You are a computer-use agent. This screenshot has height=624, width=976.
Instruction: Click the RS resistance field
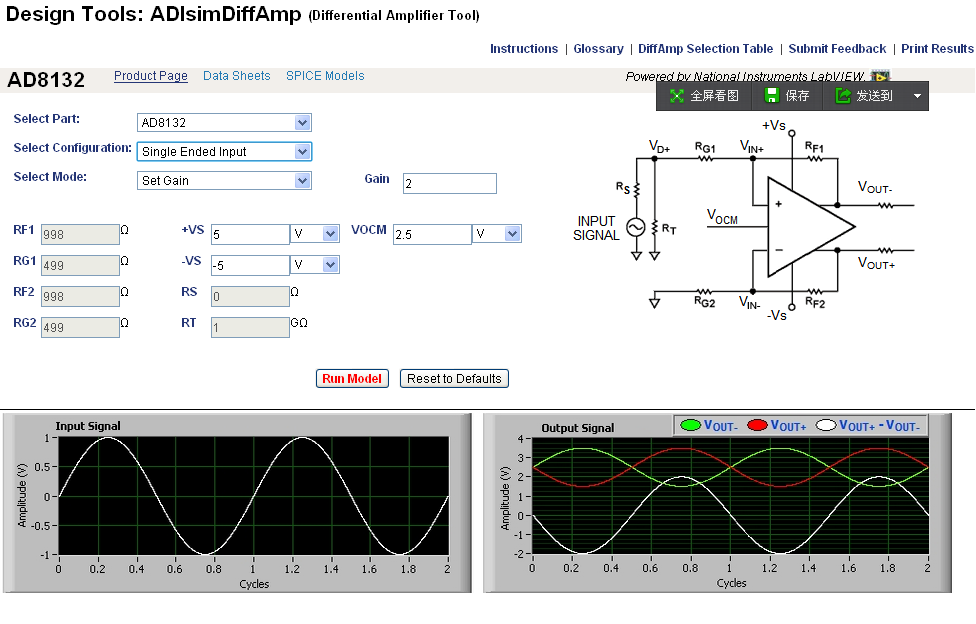pyautogui.click(x=250, y=296)
